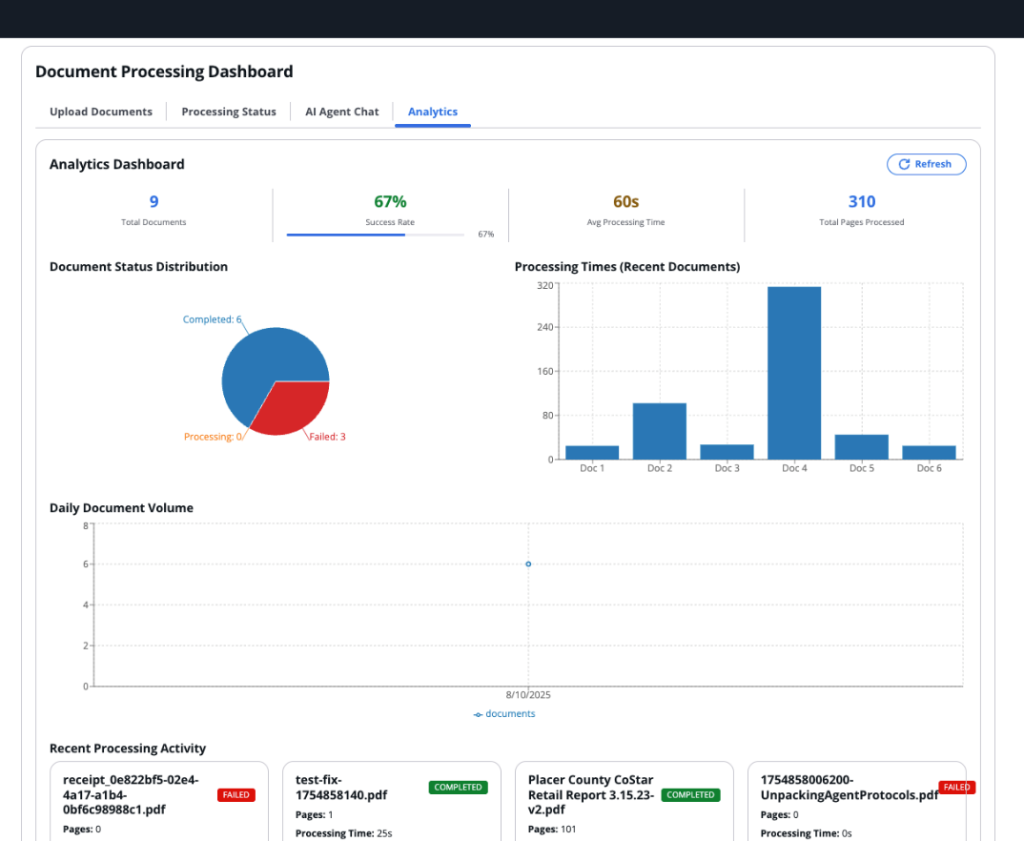Click the Doc 4 axis label

(x=794, y=468)
